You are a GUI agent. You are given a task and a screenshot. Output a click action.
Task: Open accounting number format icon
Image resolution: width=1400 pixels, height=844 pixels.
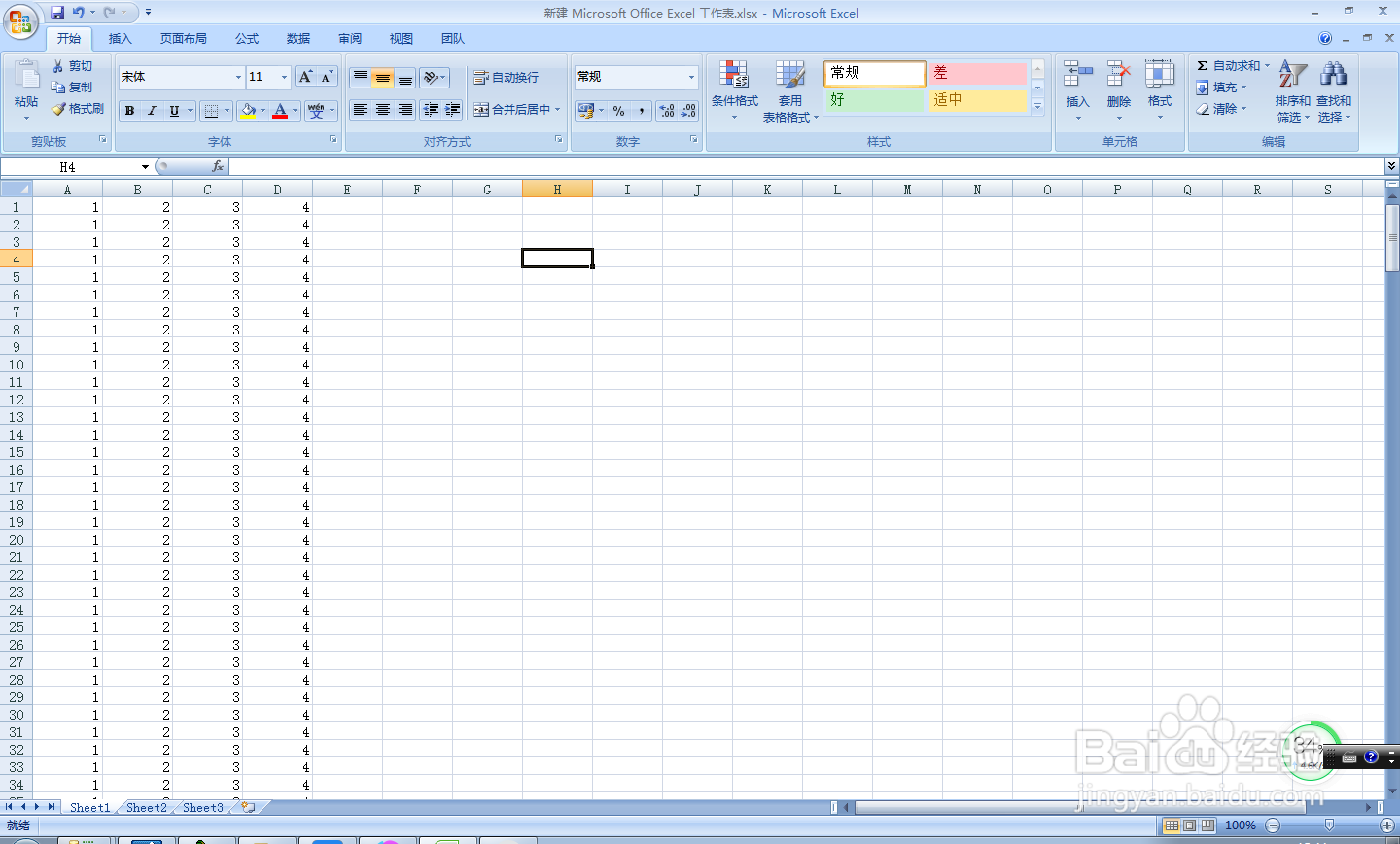[585, 111]
